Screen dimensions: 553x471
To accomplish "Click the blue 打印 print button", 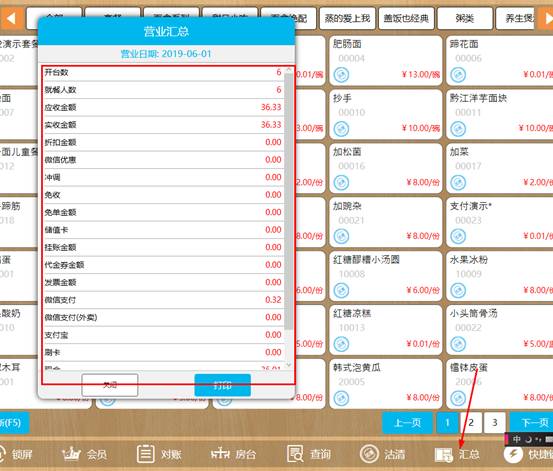I will [x=223, y=385].
